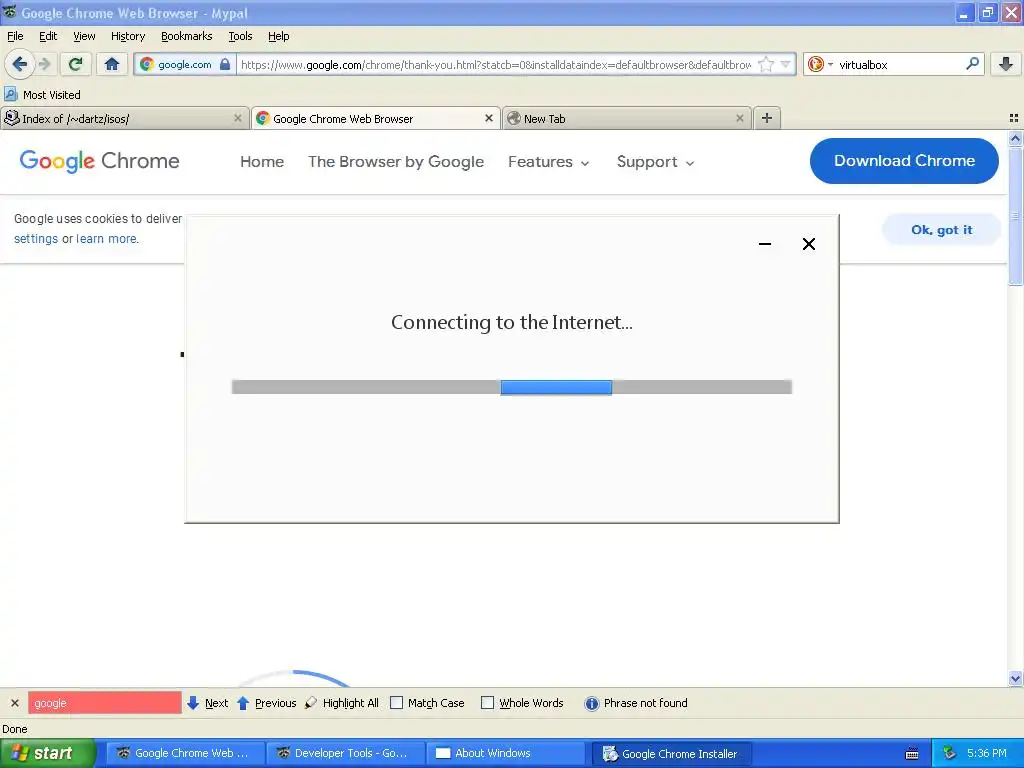Enable the Match Case checkbox
The width and height of the screenshot is (1024, 768).
click(396, 703)
